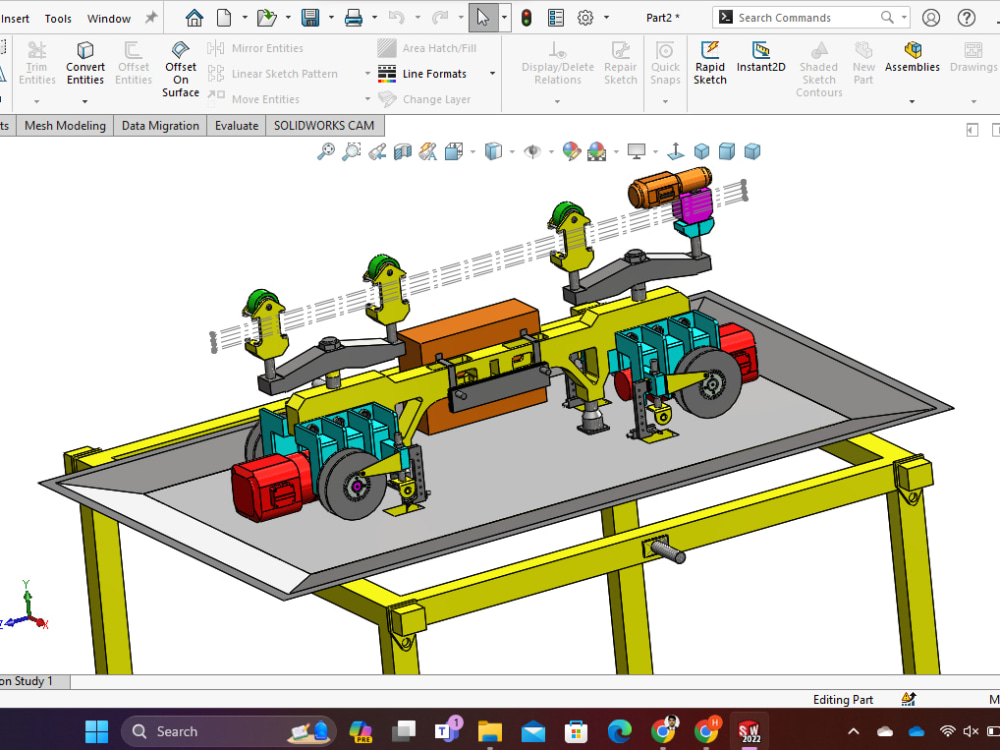Expand the New document dropdown arrow
This screenshot has height=750, width=1000.
[x=245, y=18]
